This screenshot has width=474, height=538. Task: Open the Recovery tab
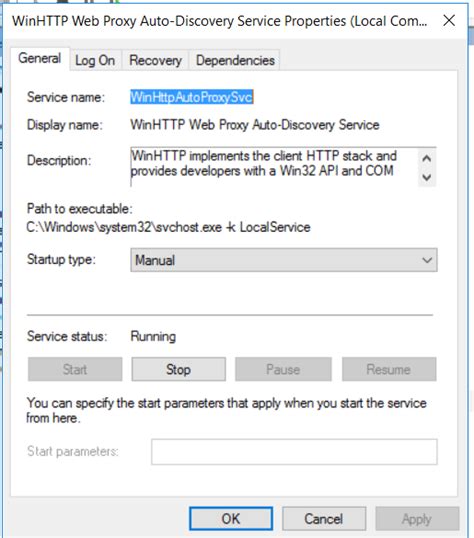(x=155, y=60)
